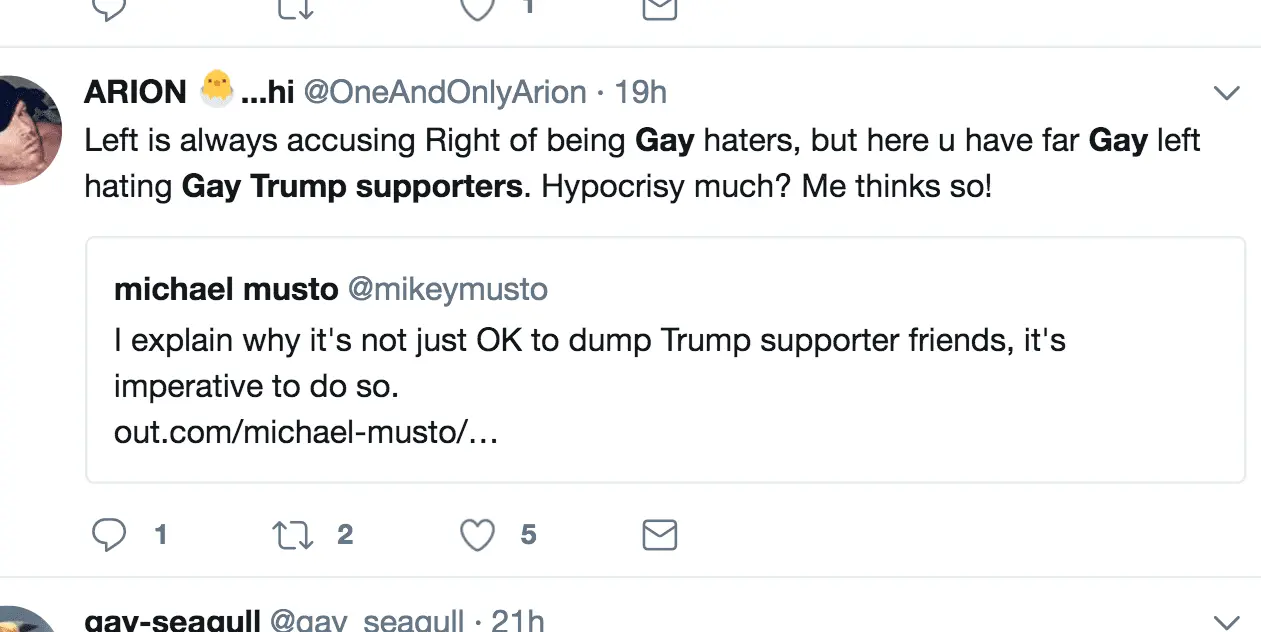Screen dimensions: 1261x632
Task: Open ARION tweet's more options chevron
Action: coord(1226,93)
